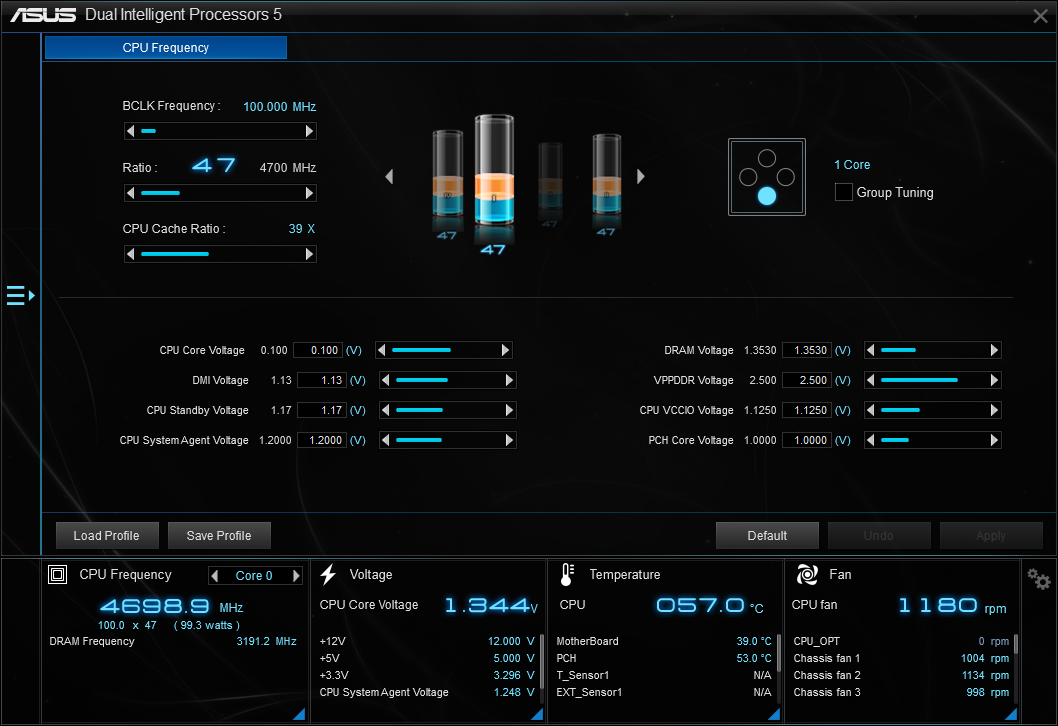Increase CPU Ratio with right arrow
1058x726 pixels.
[310, 193]
